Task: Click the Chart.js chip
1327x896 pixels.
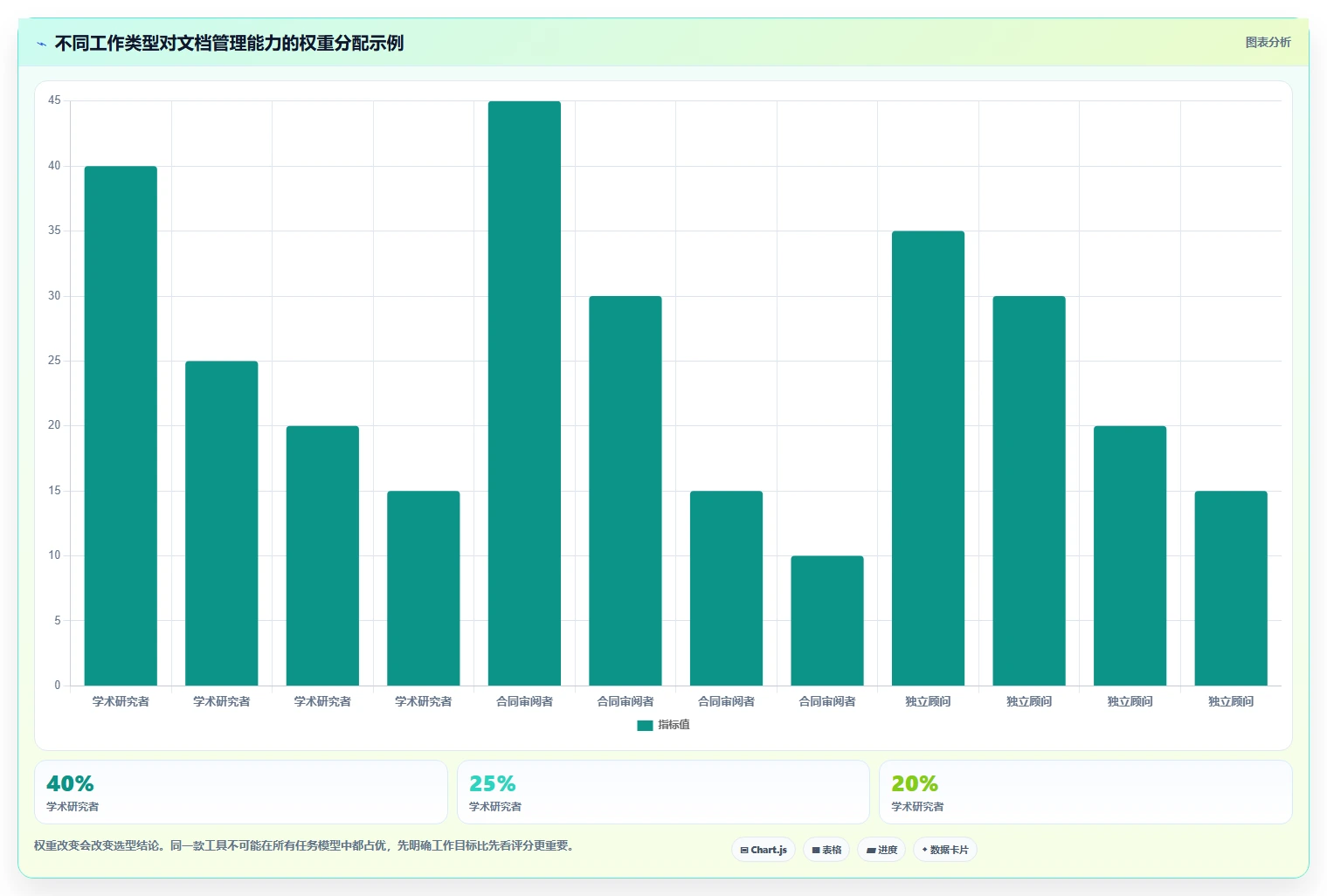Action: 764,850
